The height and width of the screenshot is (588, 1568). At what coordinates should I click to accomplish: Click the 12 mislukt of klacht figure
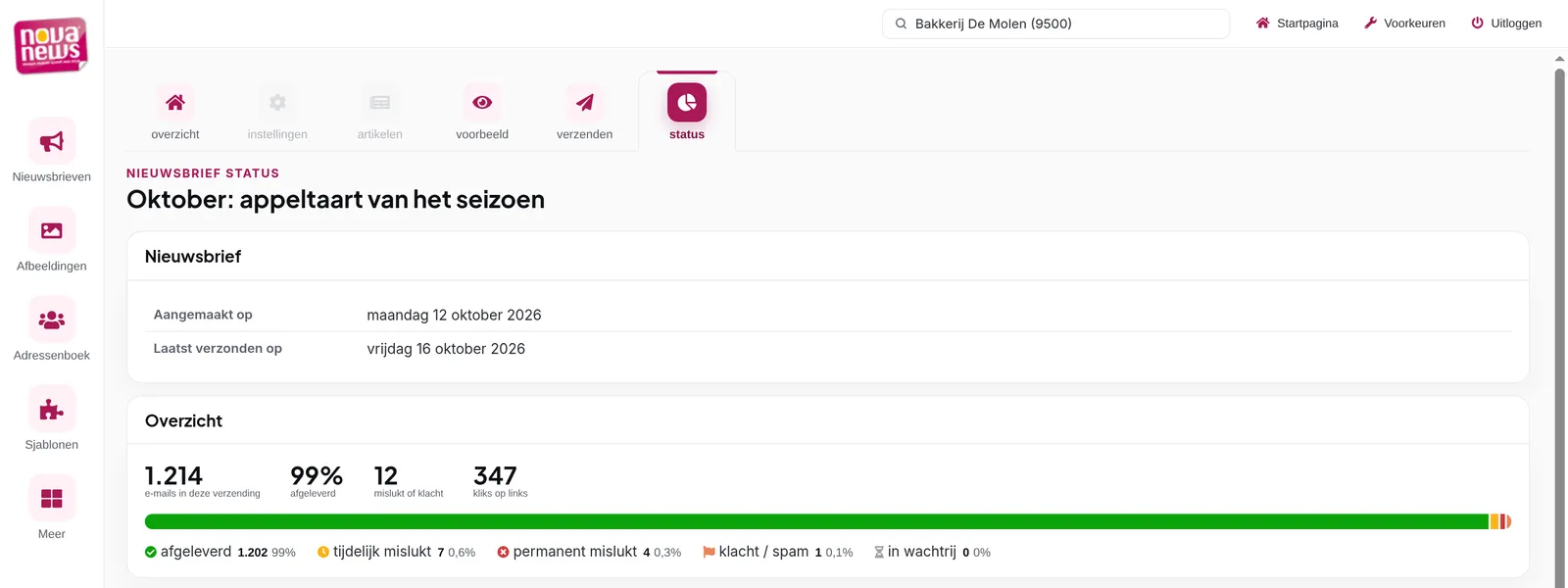[386, 476]
